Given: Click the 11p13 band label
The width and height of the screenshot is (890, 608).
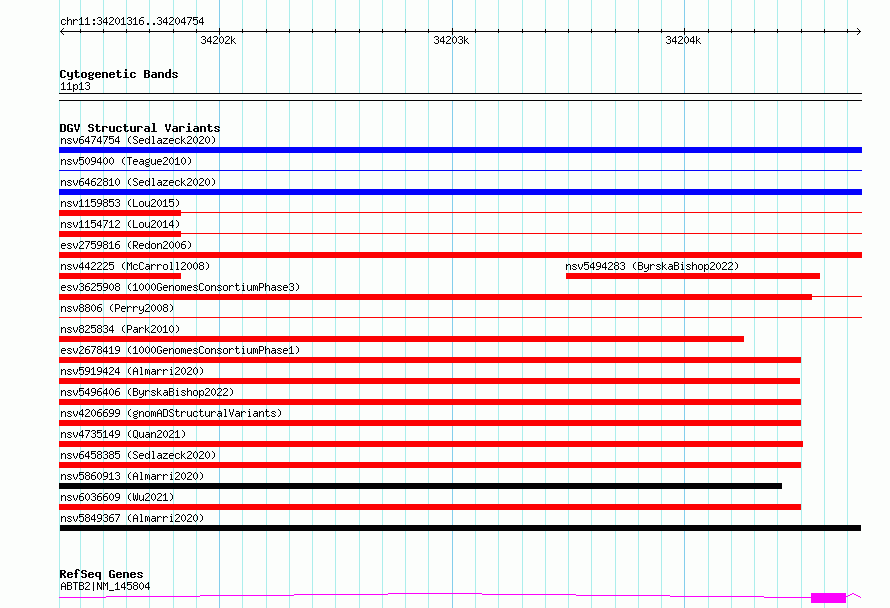Looking at the screenshot, I should 75,86.
